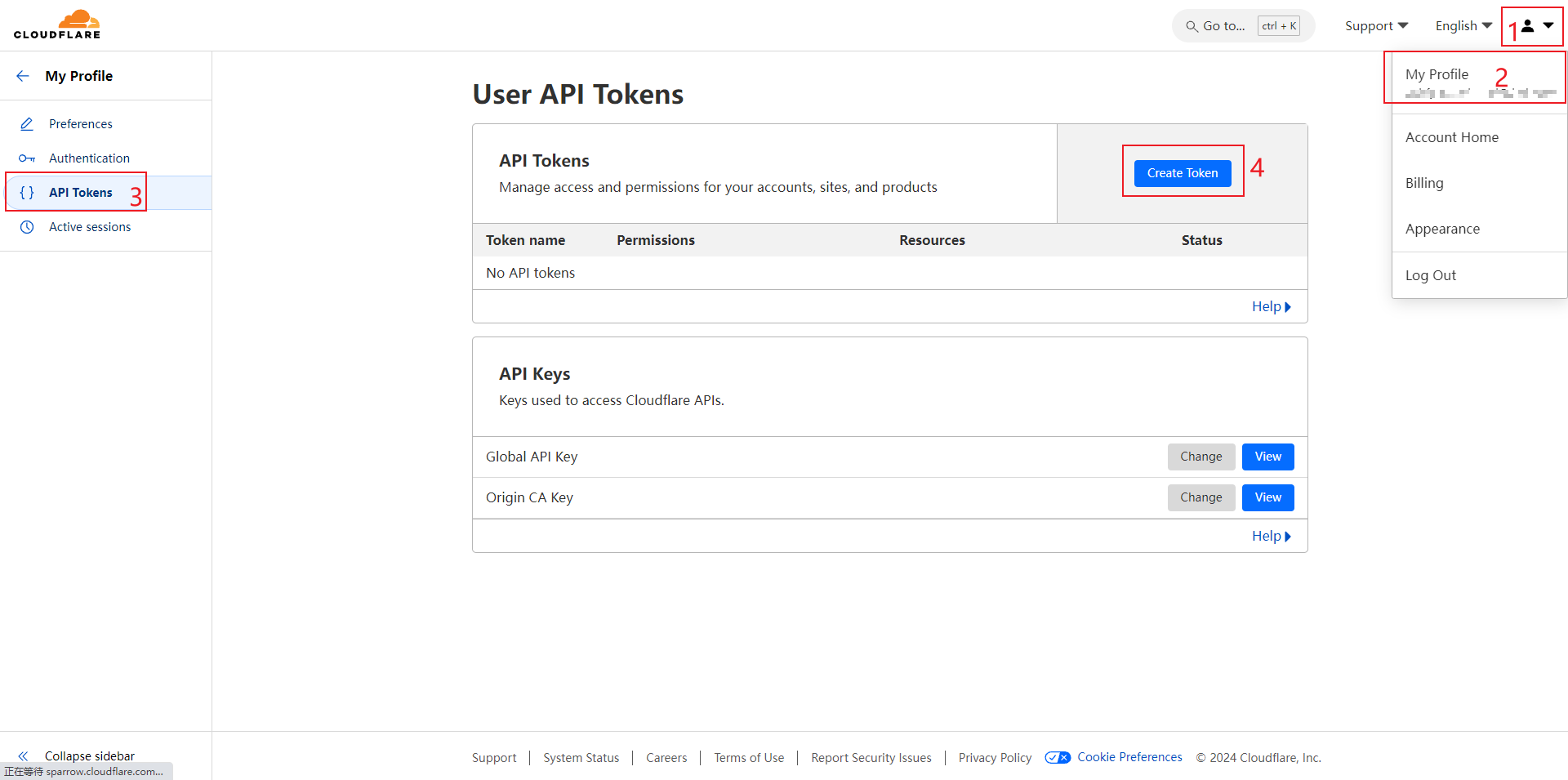Open Report Security Issues link
The height and width of the screenshot is (780, 1568).
pyautogui.click(x=871, y=758)
